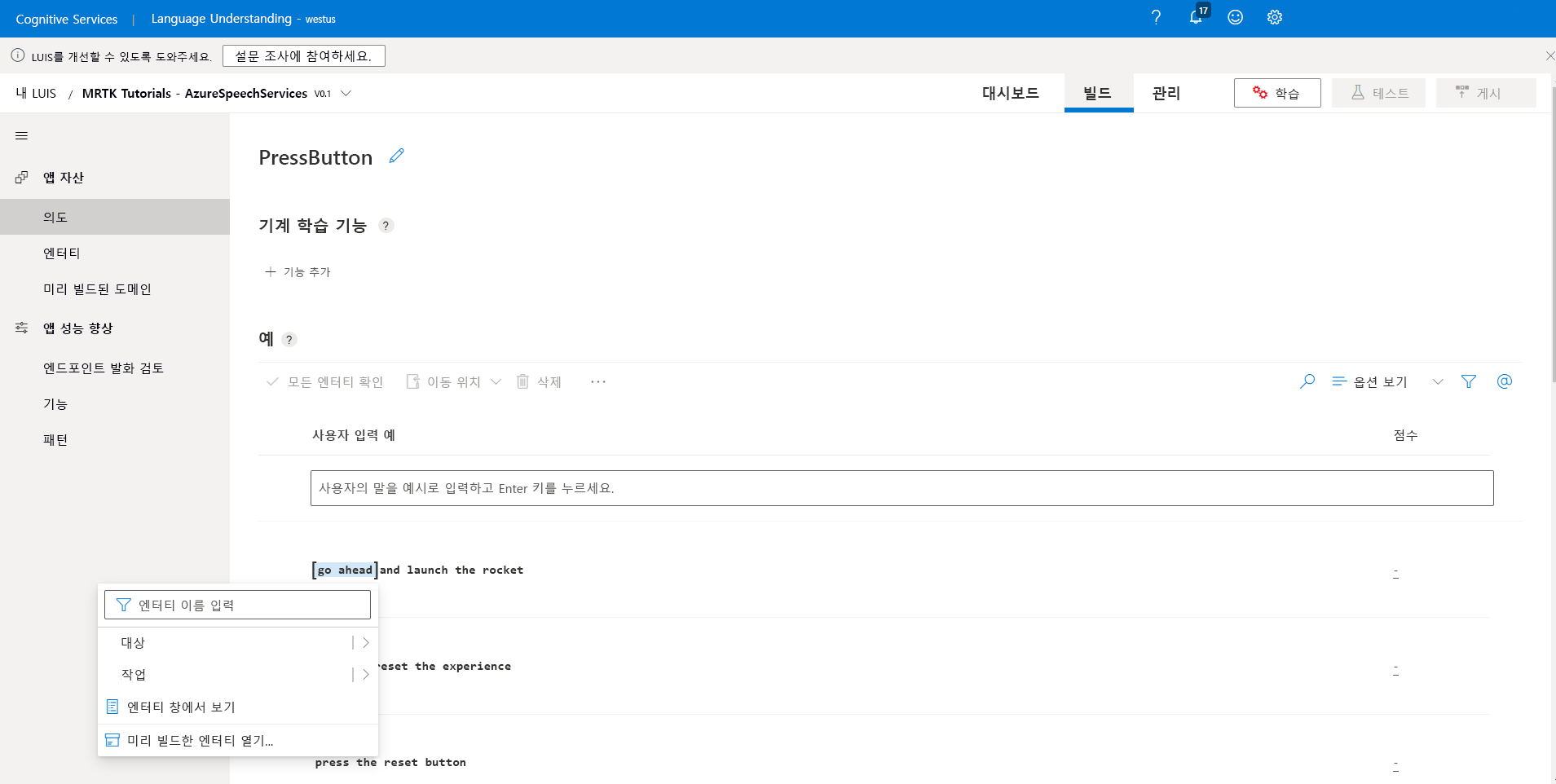The width and height of the screenshot is (1556, 784).
Task: Click the 사용자 입력 예 column header
Action: [354, 434]
